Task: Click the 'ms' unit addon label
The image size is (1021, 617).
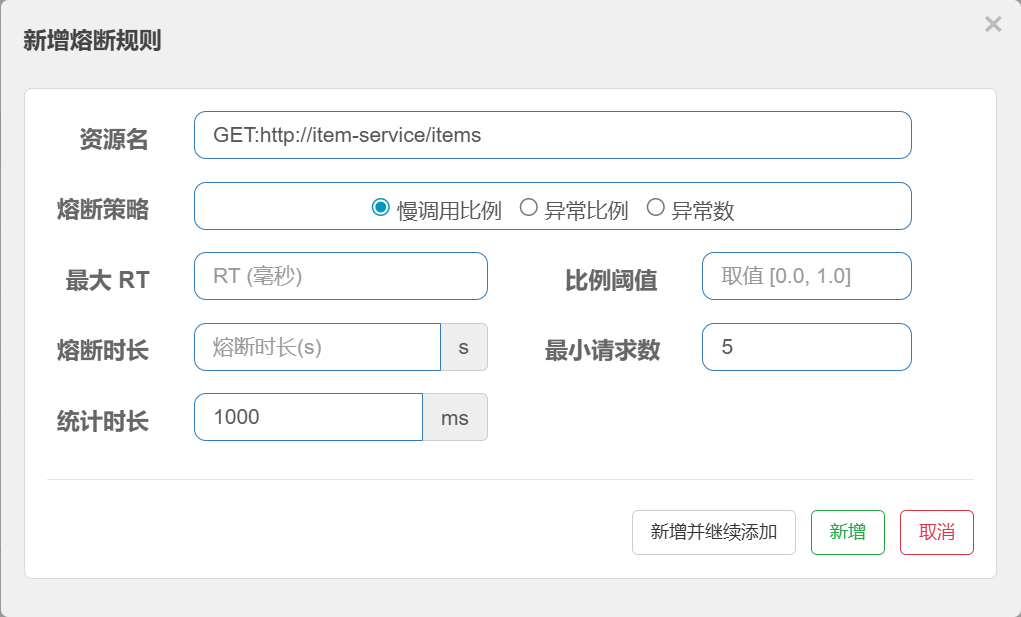Action: click(x=455, y=417)
